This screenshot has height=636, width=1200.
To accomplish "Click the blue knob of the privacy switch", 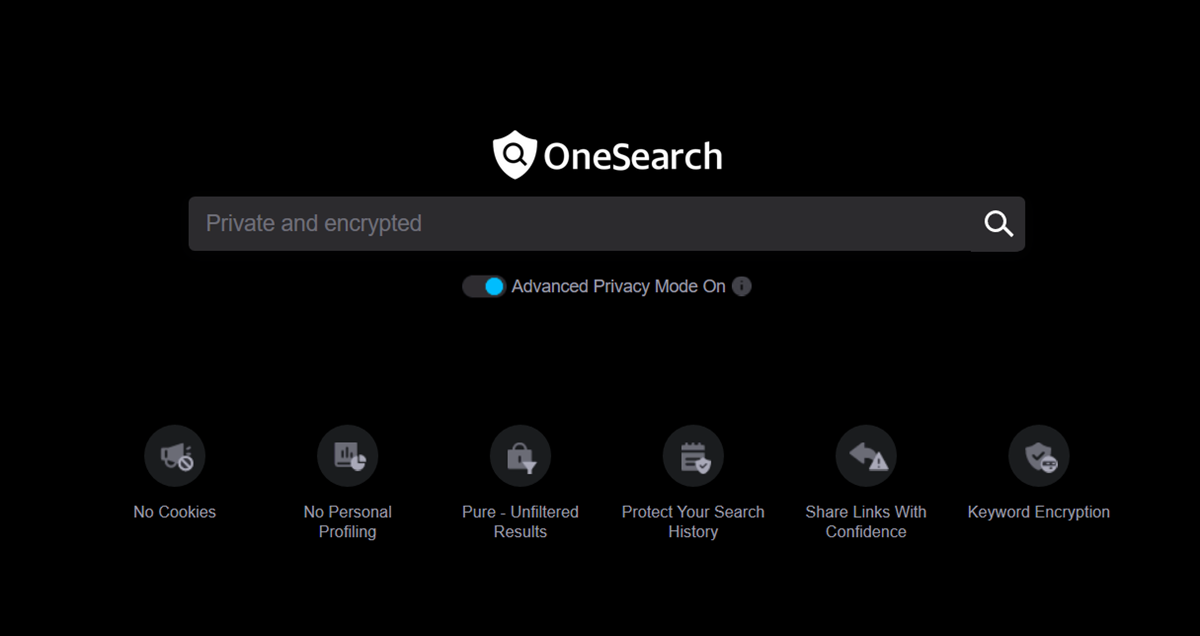I will coord(494,286).
